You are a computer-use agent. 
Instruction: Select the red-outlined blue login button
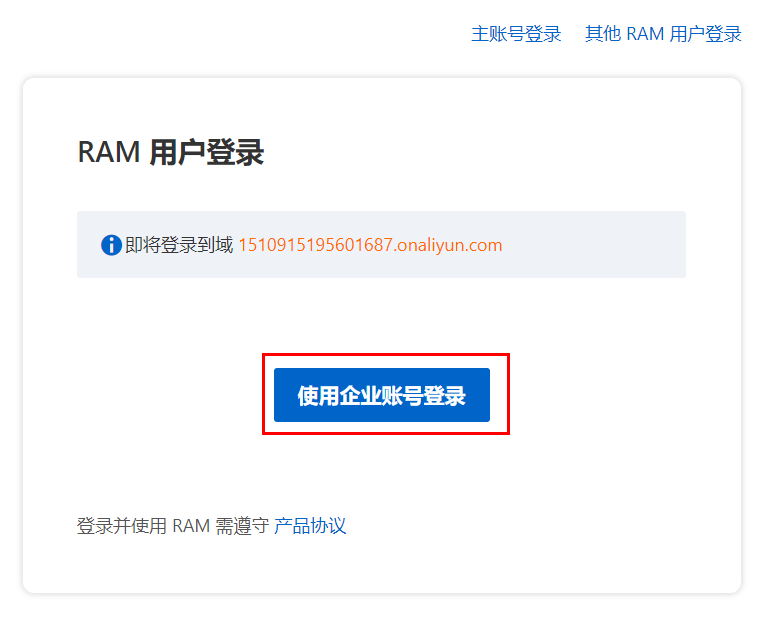tap(382, 395)
